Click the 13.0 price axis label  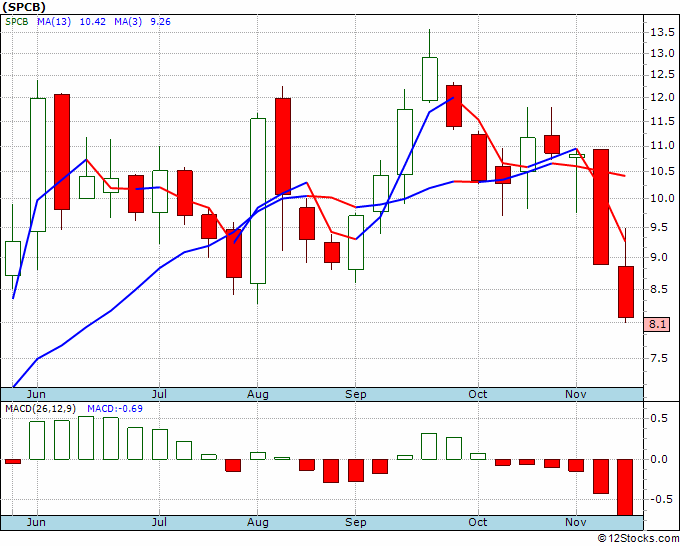pos(662,54)
